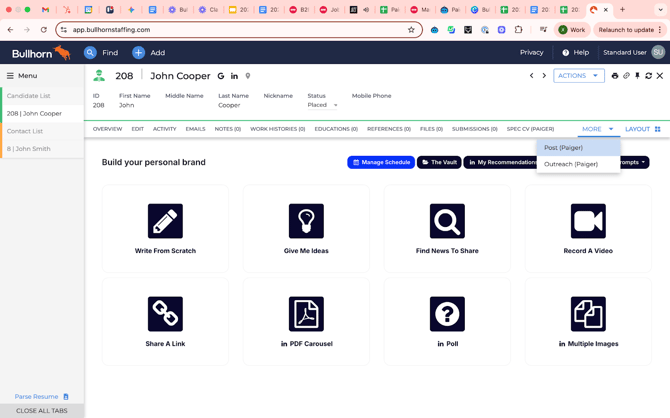Click the Parse Resume link
This screenshot has height=418, width=670.
(x=37, y=397)
